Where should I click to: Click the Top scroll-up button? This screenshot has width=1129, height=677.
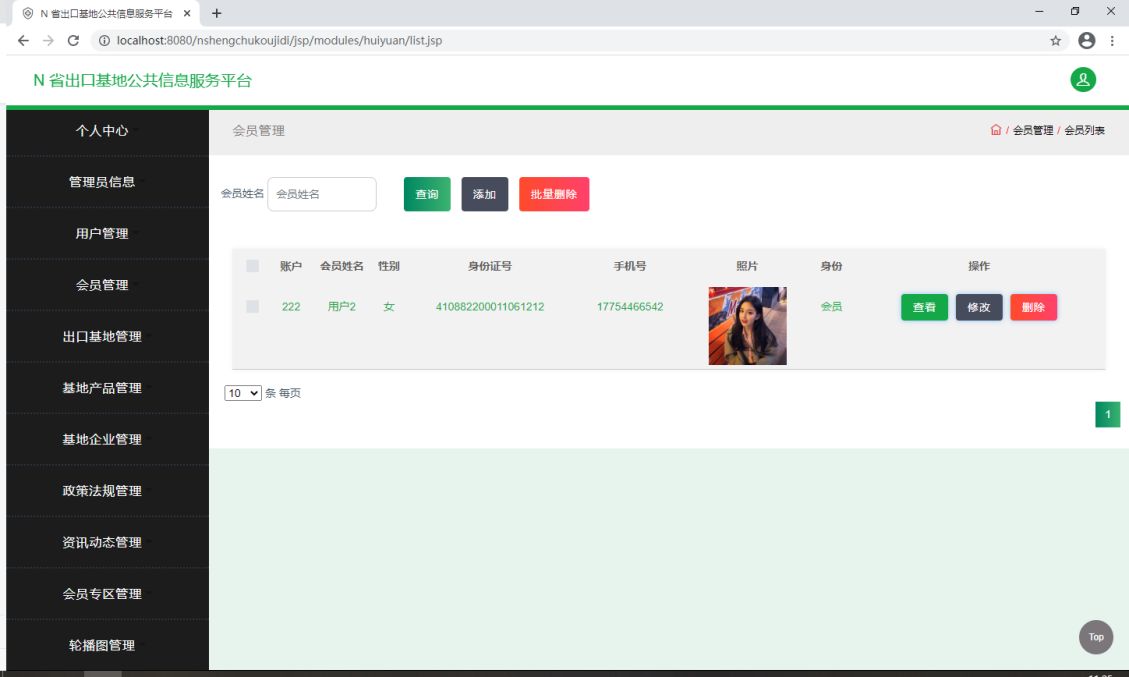[x=1096, y=637]
